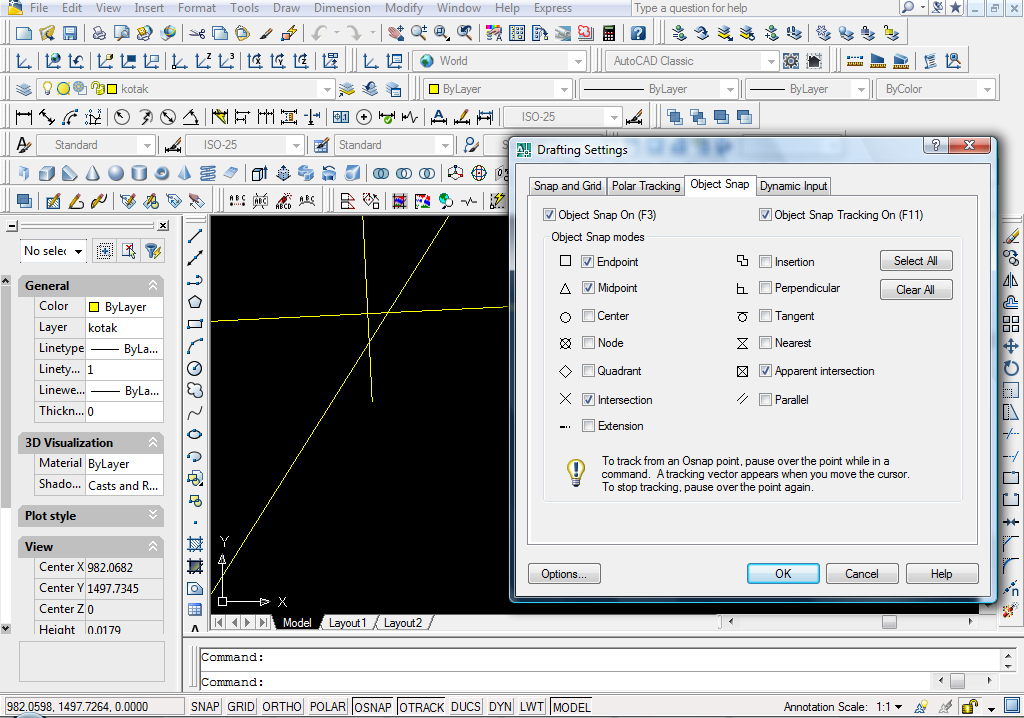The width and height of the screenshot is (1024, 718).
Task: Click the New drawing icon
Action: coord(24,33)
